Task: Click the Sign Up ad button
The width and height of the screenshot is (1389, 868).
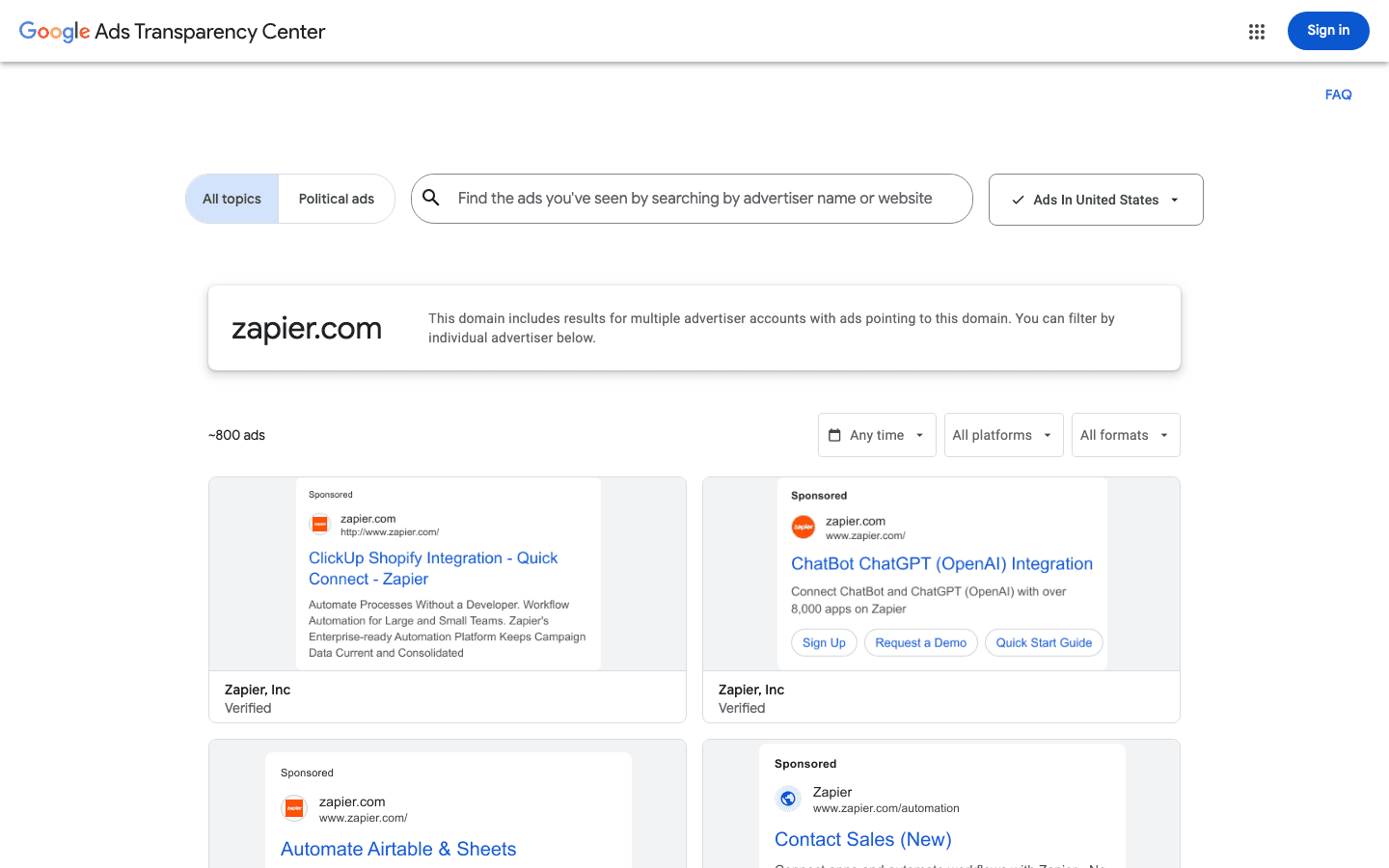Action: (x=824, y=643)
